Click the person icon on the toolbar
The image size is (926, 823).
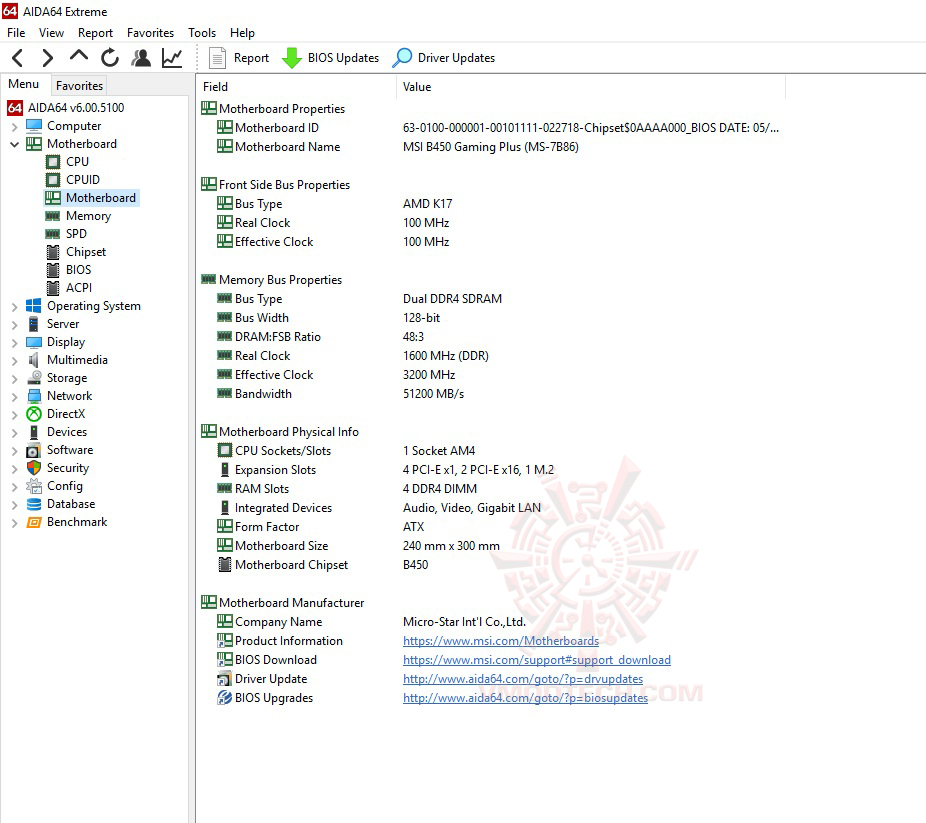click(x=141, y=58)
